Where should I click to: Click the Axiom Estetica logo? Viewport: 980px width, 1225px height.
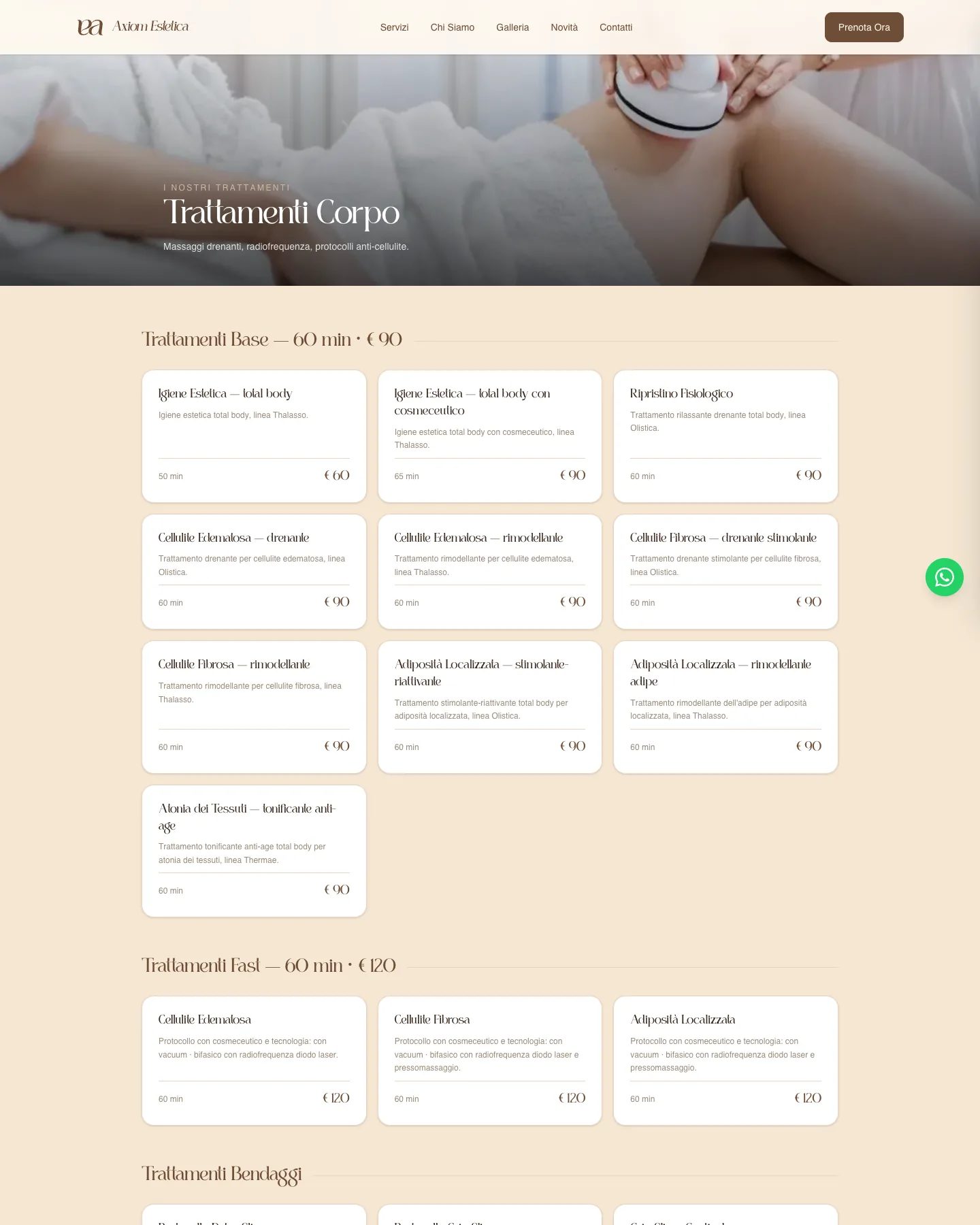pyautogui.click(x=133, y=27)
